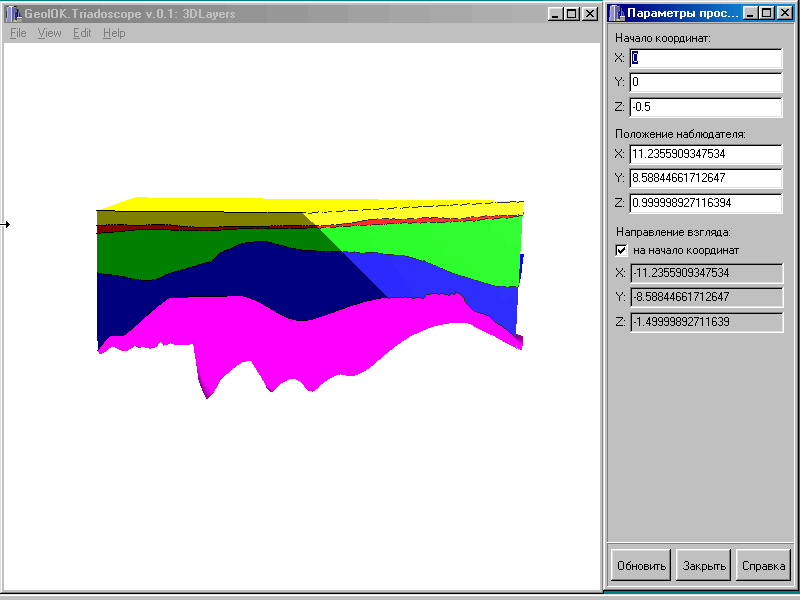Close the 3DLayers main window
The width and height of the screenshot is (800, 600).
tap(590, 14)
